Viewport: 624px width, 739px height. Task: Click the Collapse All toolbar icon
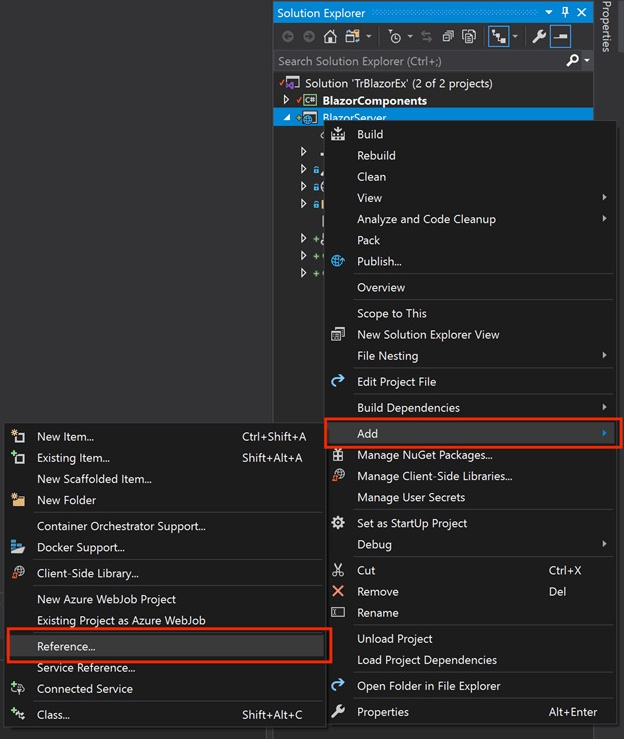[x=447, y=37]
